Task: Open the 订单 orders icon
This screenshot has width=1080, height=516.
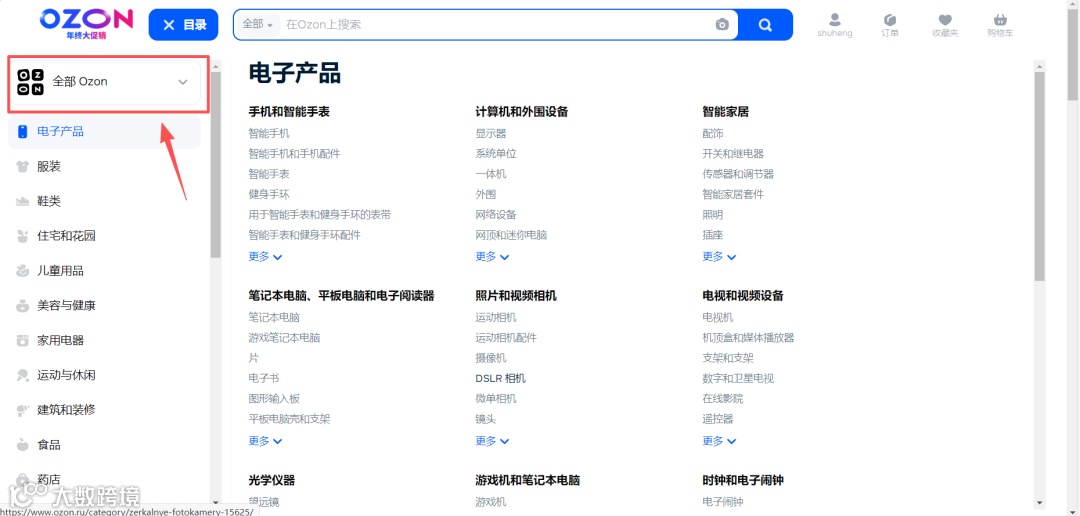Action: click(890, 25)
